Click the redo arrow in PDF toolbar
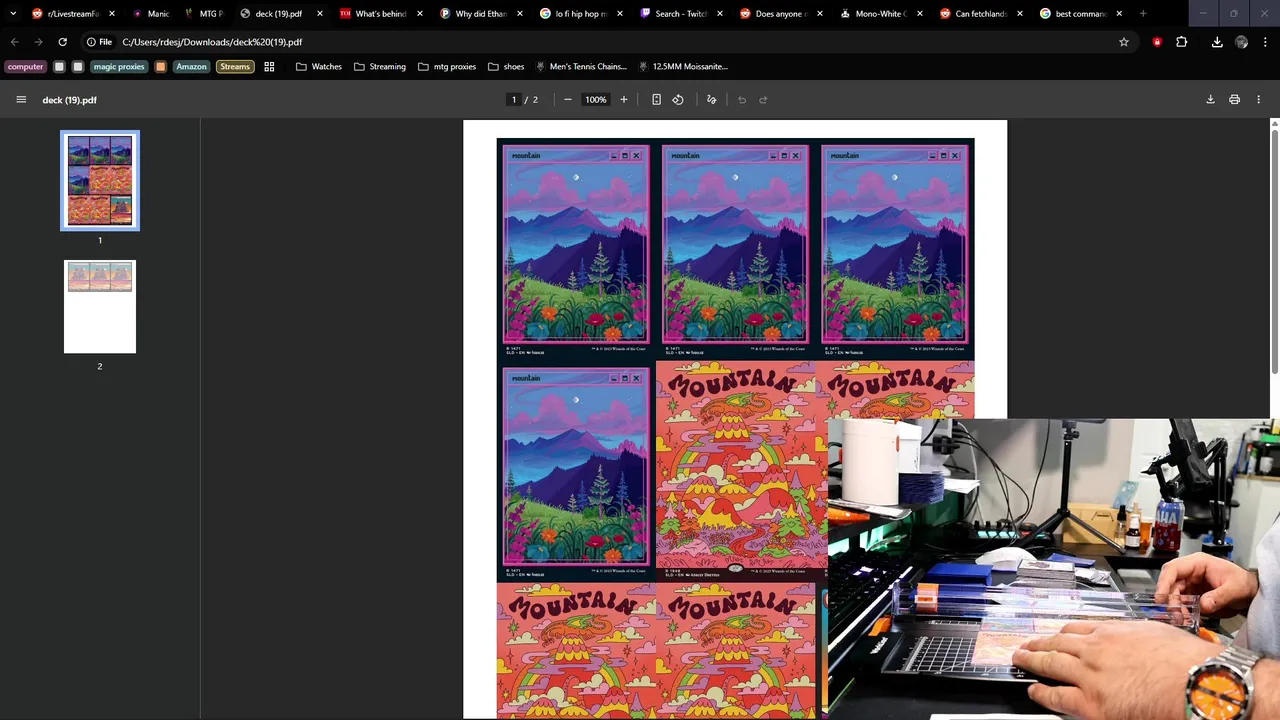 (x=763, y=100)
